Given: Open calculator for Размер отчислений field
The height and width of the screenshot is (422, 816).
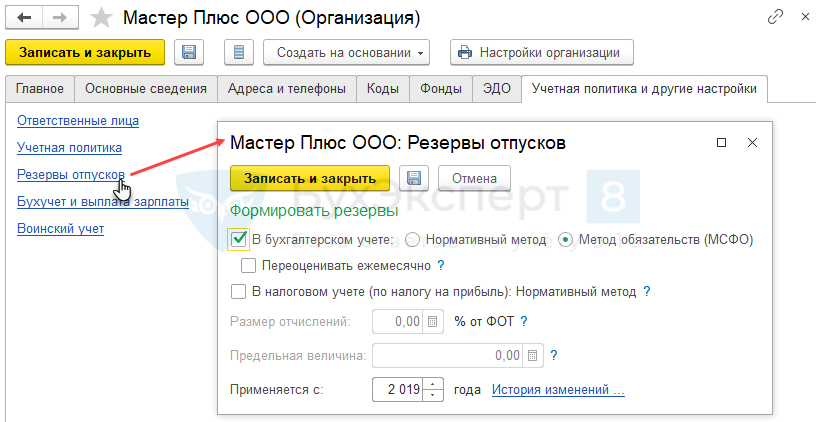Looking at the screenshot, I should (x=432, y=322).
